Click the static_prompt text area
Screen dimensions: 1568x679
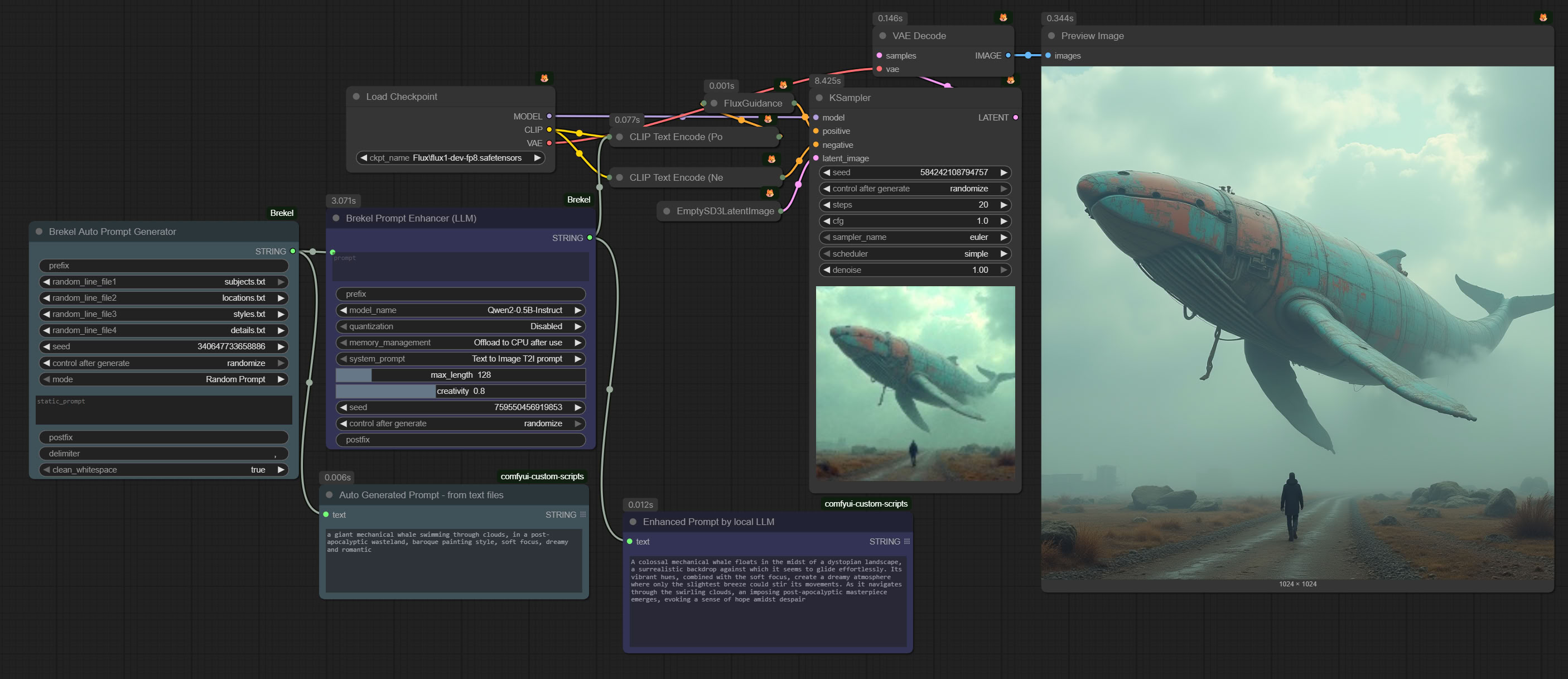164,410
